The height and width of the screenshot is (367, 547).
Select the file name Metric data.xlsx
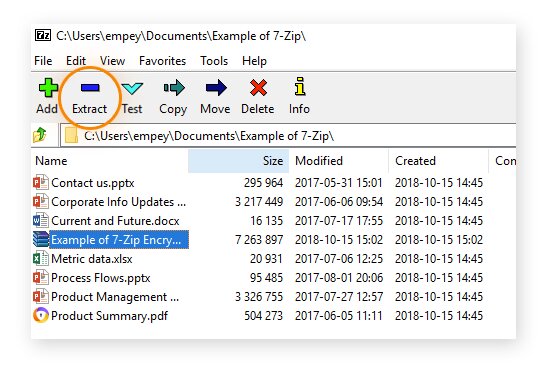tap(92, 259)
